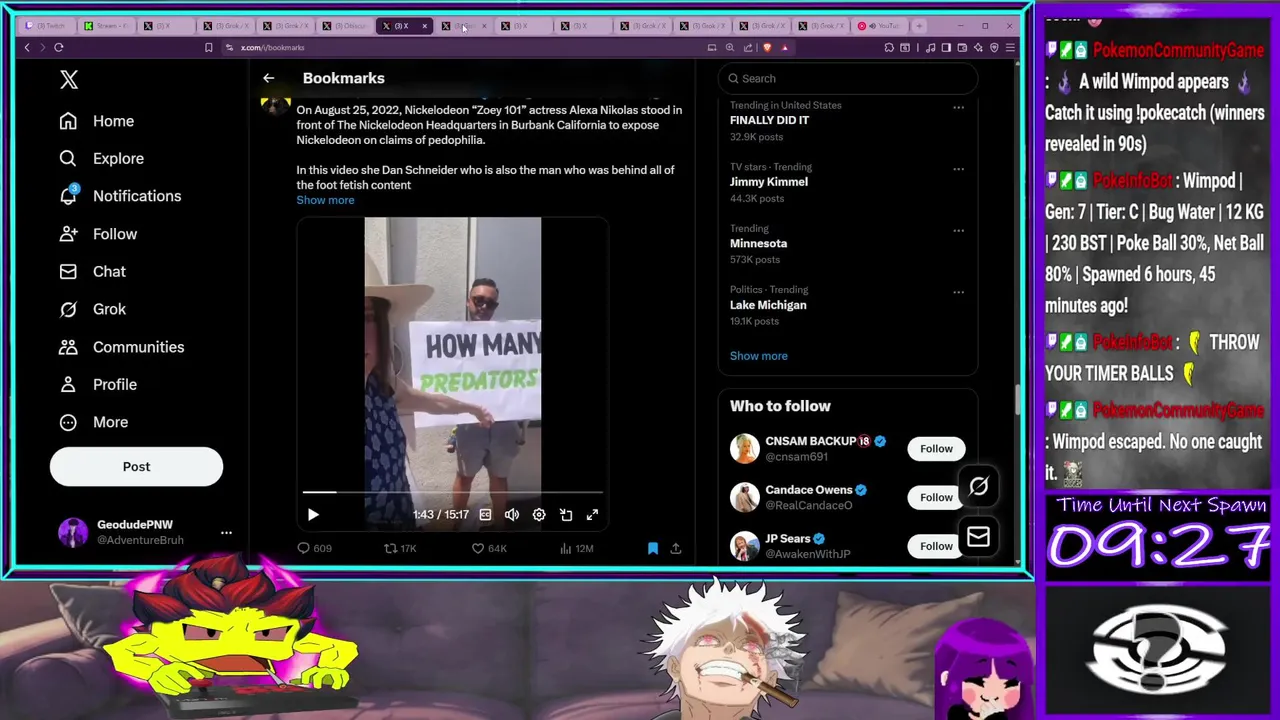Viewport: 1280px width, 720px height.
Task: Play the video in the tweet
Action: [313, 515]
